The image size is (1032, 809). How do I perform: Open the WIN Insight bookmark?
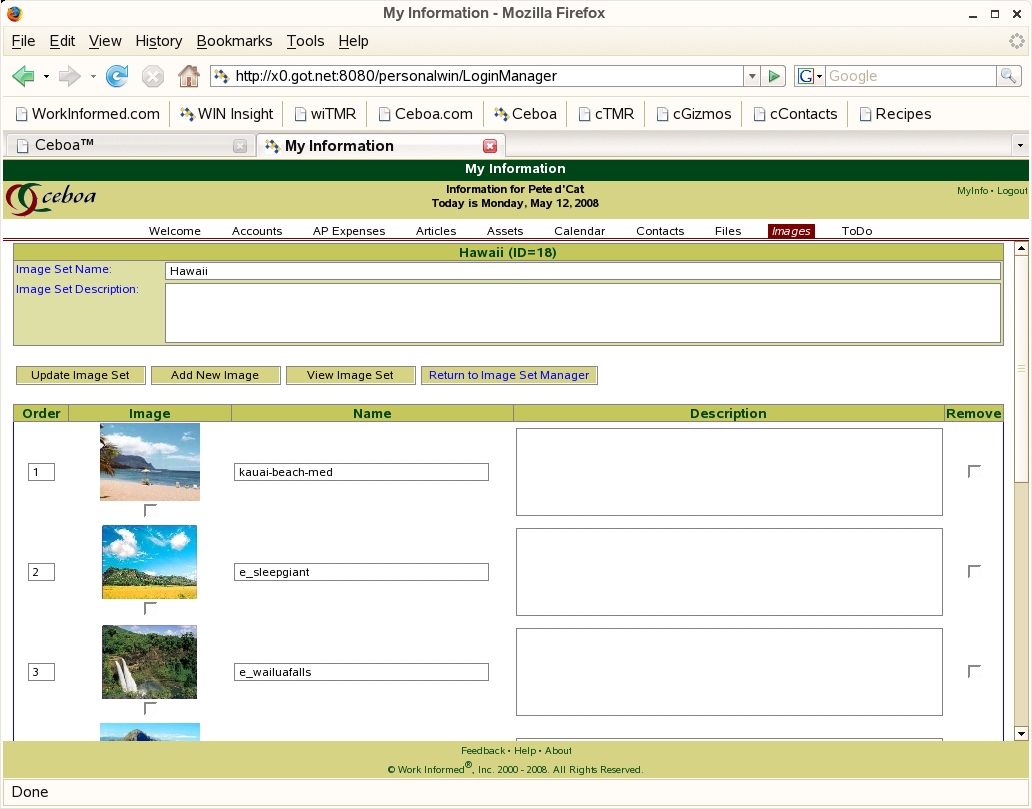226,114
